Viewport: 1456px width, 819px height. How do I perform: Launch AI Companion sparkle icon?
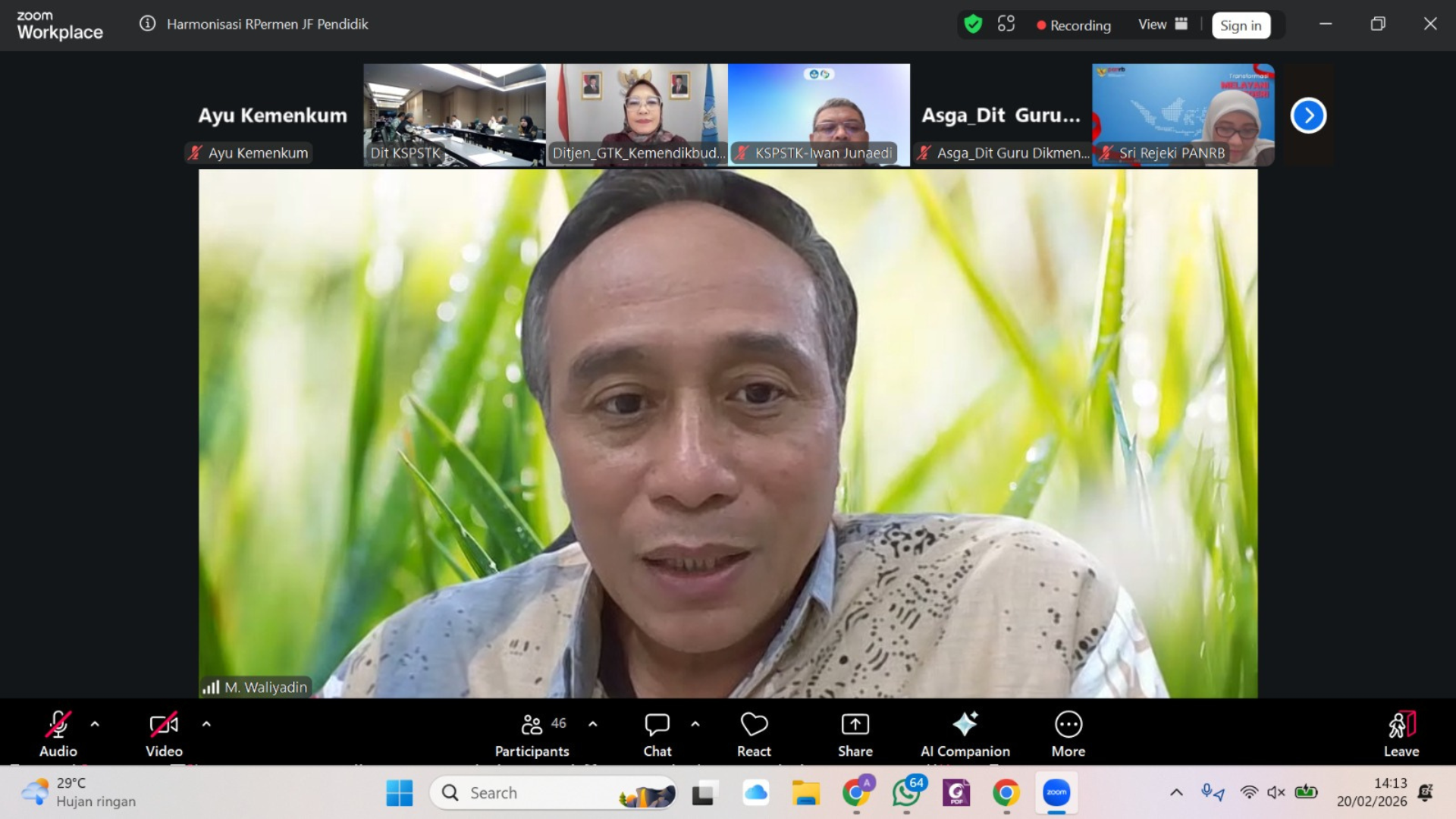[x=965, y=725]
